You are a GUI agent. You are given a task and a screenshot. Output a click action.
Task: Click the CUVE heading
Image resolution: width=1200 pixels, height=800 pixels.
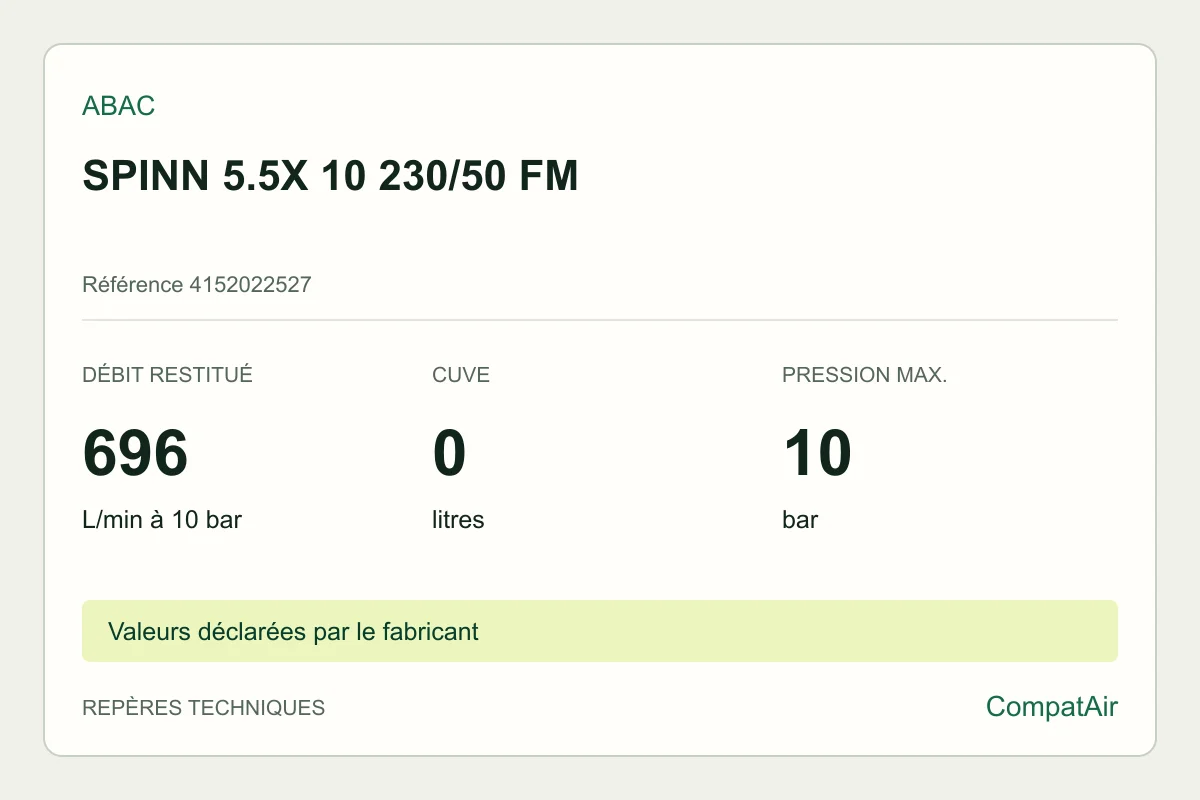coord(461,375)
